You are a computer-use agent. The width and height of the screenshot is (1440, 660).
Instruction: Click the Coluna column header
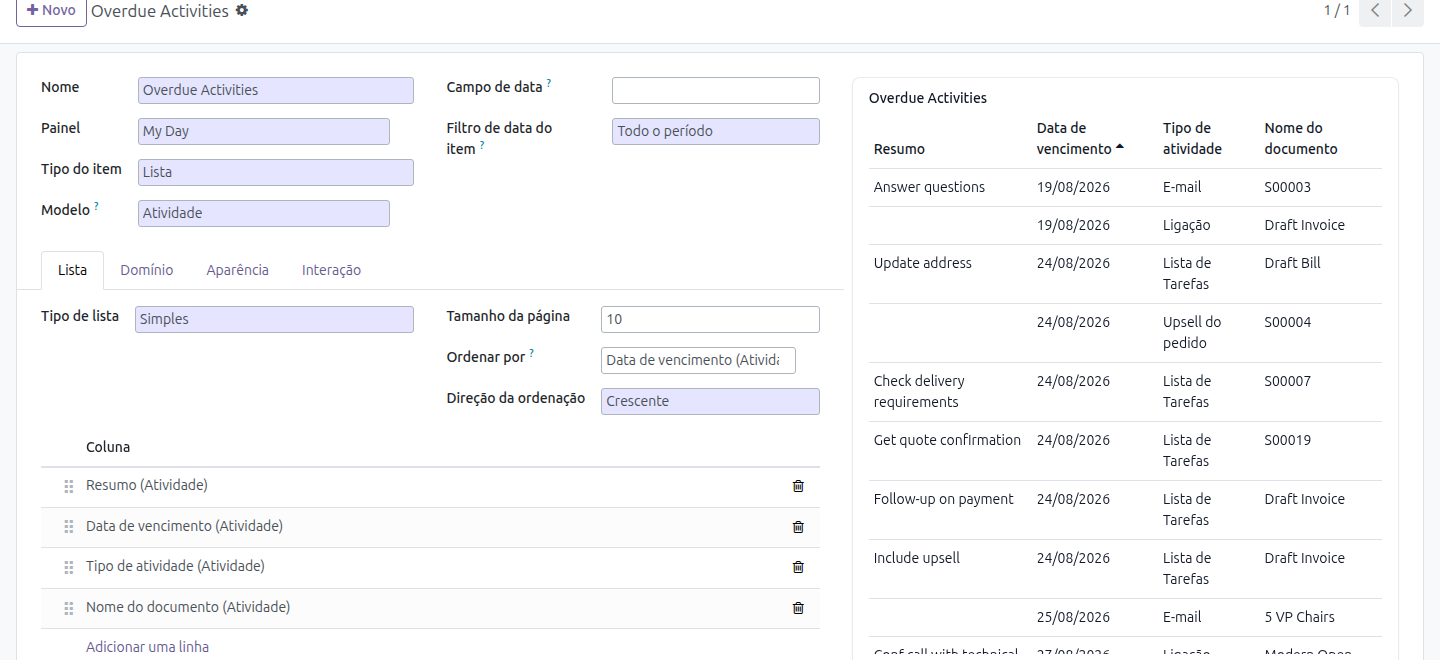[x=108, y=447]
